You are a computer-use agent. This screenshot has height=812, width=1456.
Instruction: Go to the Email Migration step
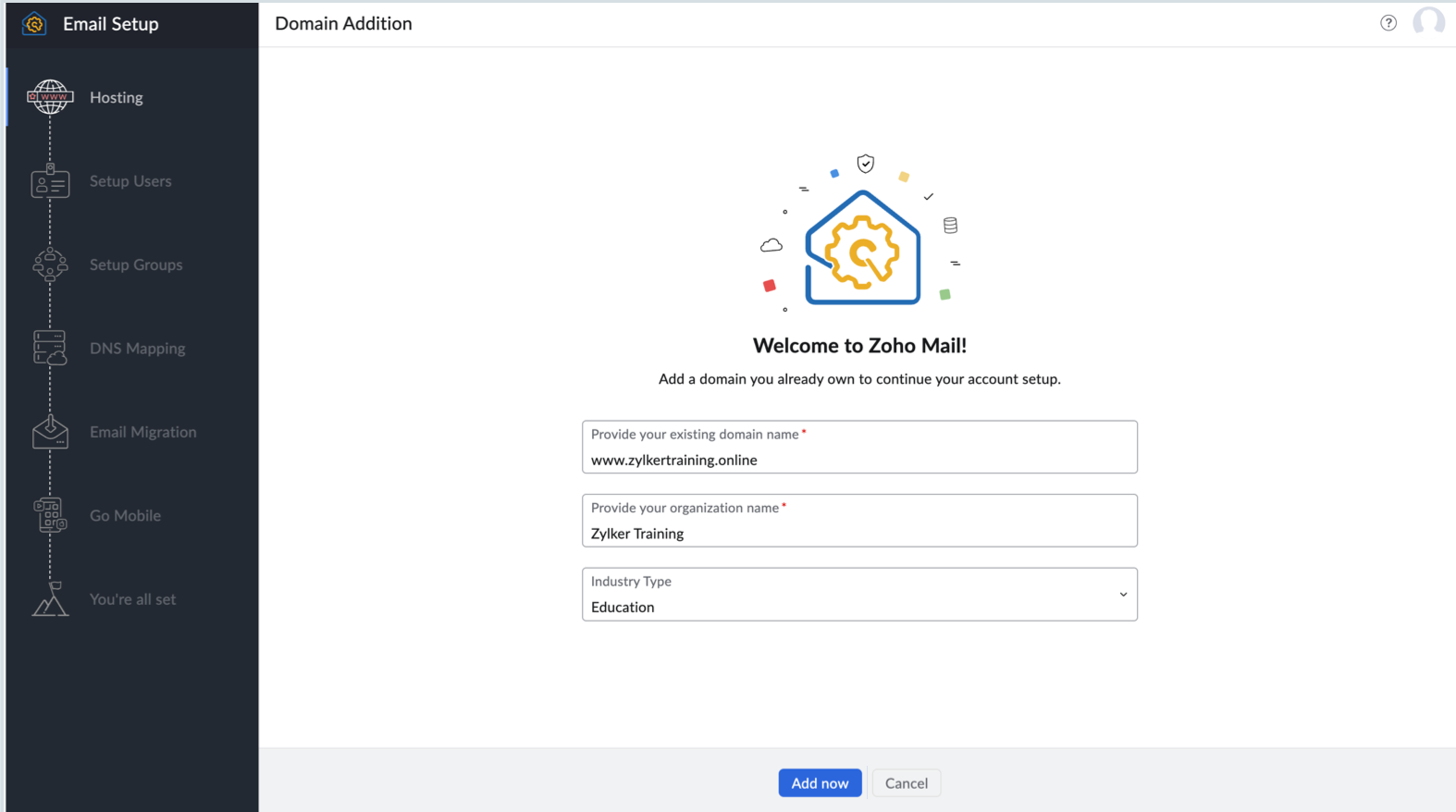142,432
